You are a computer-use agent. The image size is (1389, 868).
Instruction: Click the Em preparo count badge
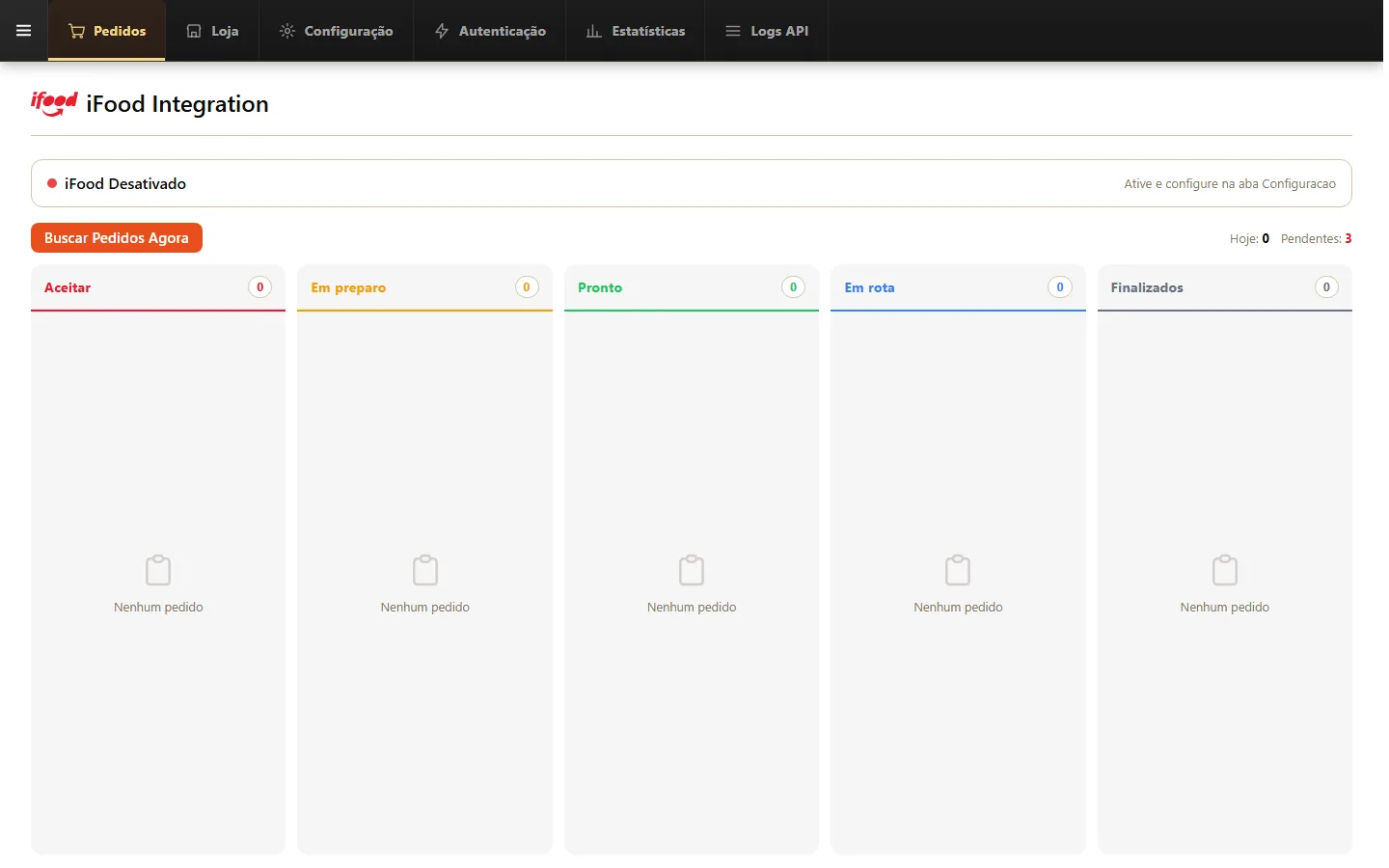[x=527, y=287]
